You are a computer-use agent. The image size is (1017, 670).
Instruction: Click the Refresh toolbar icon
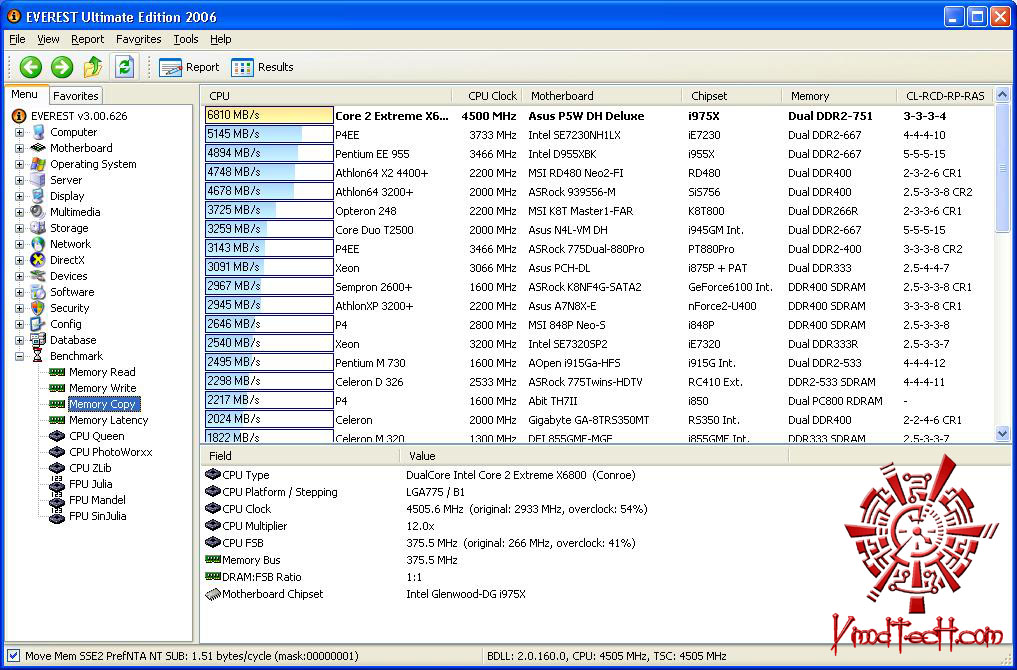click(x=125, y=67)
